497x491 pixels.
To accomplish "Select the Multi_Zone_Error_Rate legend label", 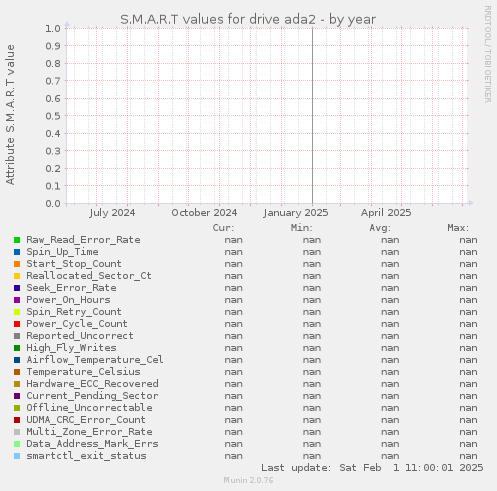I will pyautogui.click(x=89, y=432).
